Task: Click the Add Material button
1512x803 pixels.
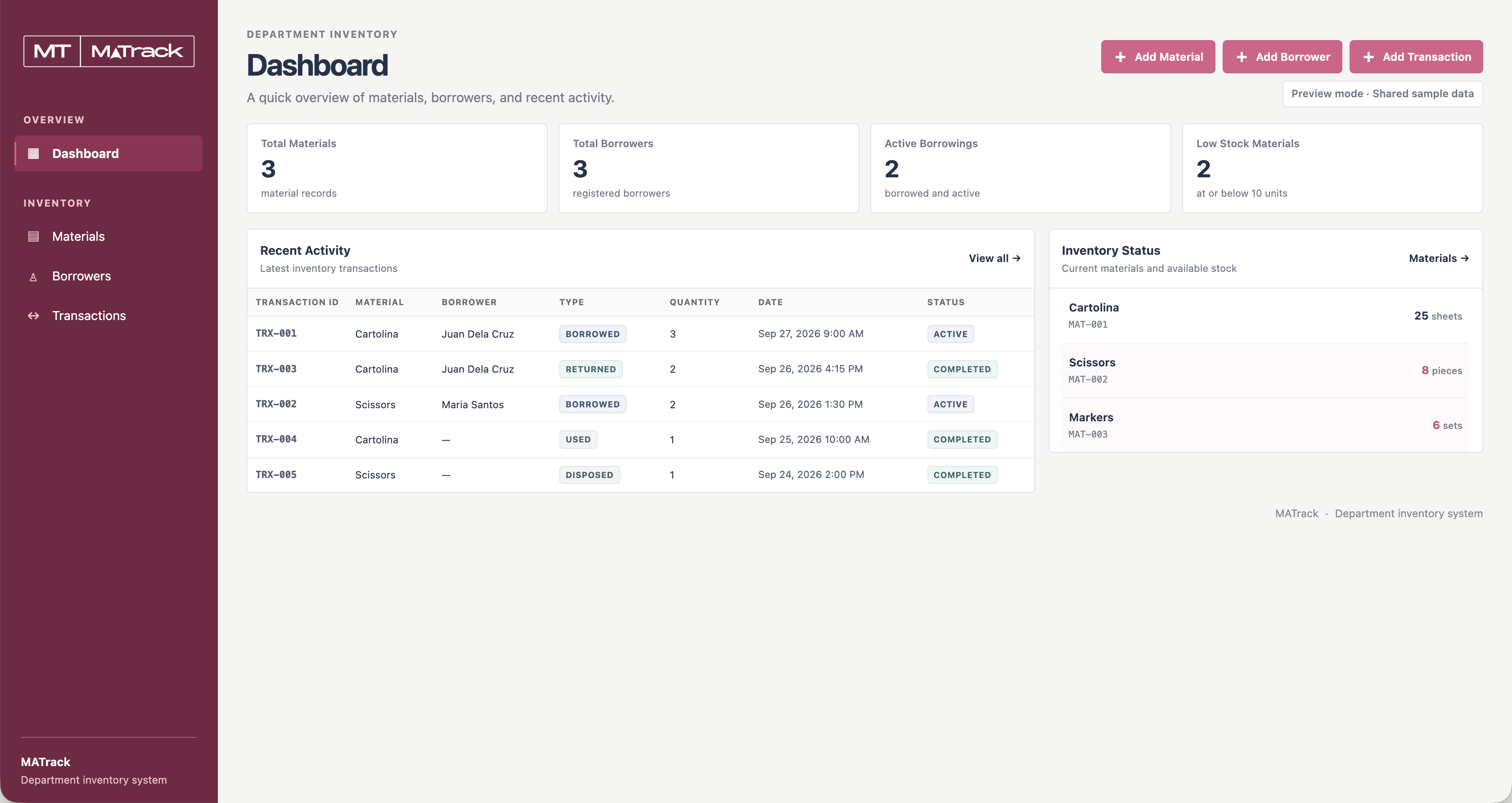Action: (1157, 57)
